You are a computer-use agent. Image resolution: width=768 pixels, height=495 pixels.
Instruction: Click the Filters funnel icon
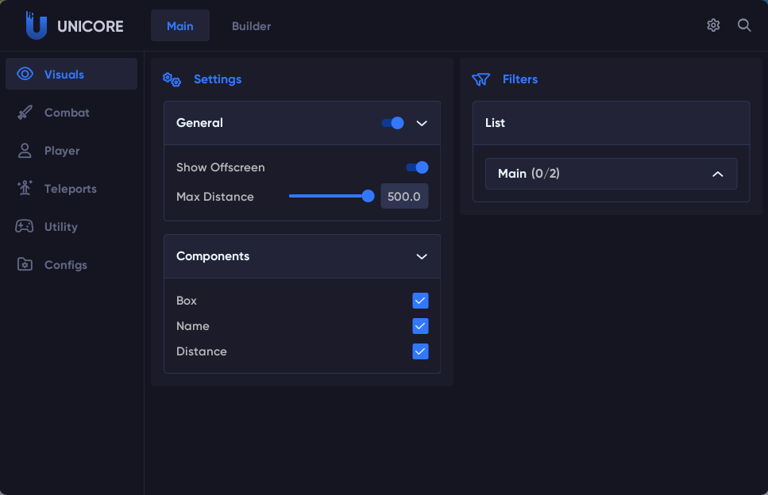pos(480,79)
